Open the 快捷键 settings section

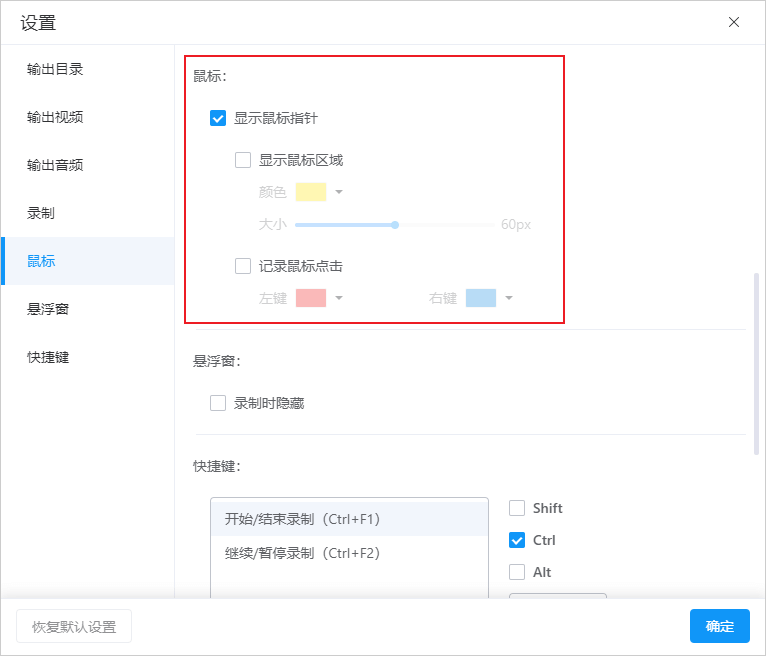88,357
